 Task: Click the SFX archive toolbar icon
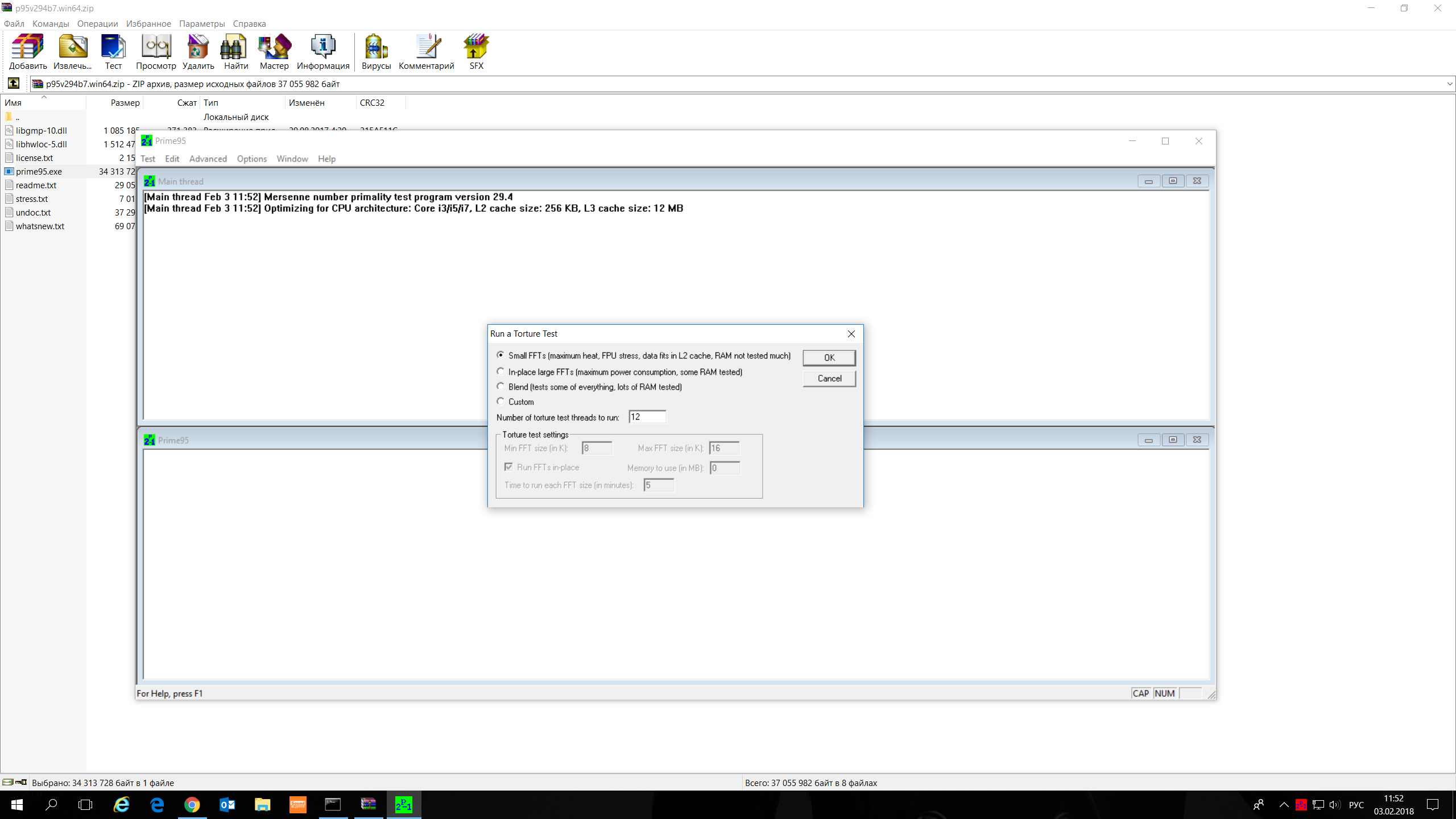point(476,51)
